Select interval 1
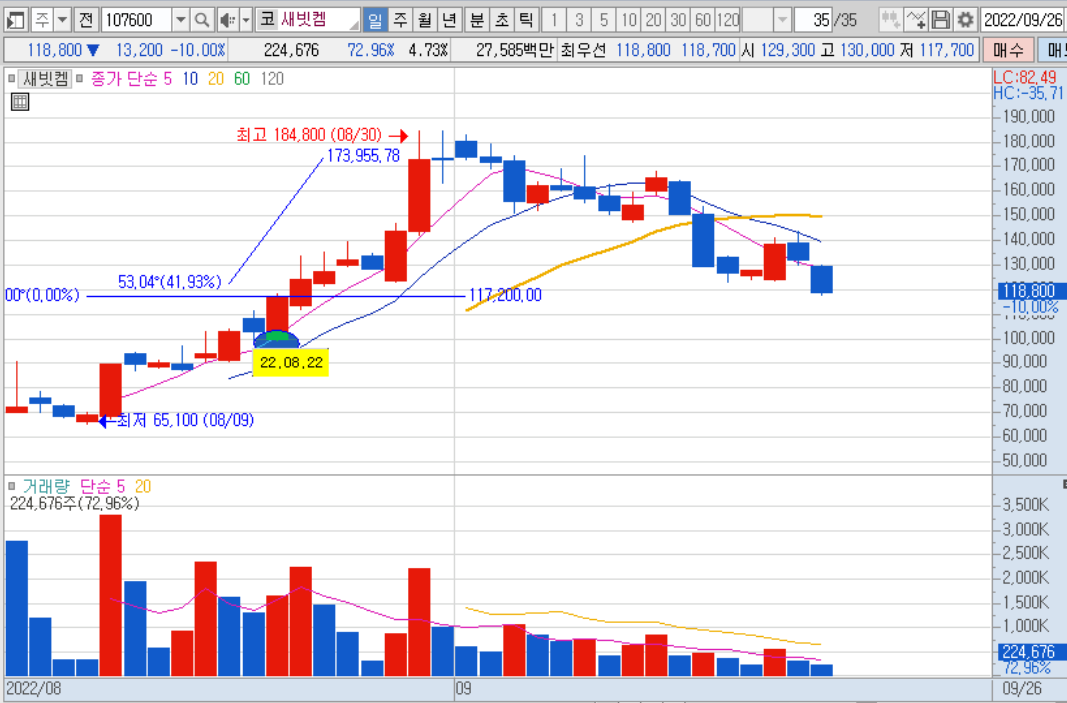The width and height of the screenshot is (1067, 703). (555, 20)
